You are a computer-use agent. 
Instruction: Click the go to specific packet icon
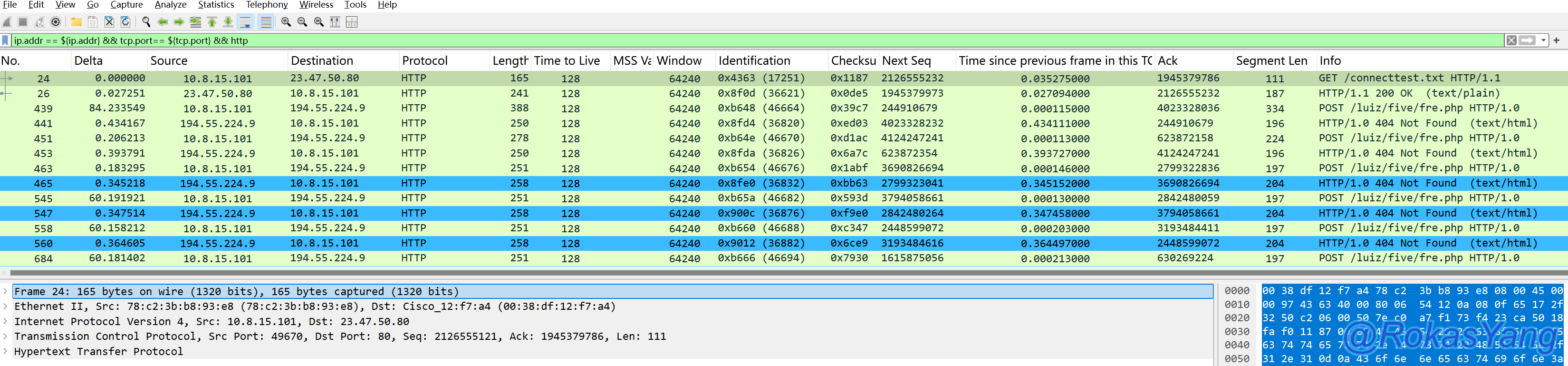point(195,22)
